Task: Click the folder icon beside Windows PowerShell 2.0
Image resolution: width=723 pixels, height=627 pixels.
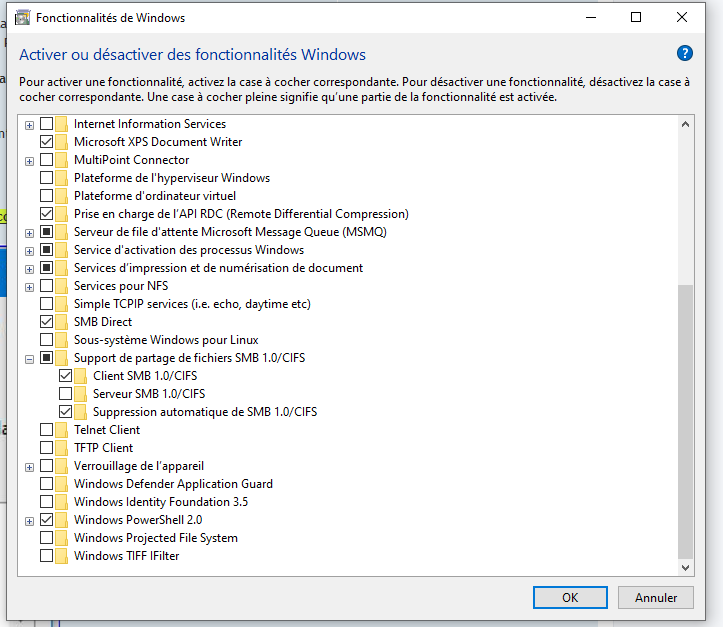Action: [x=61, y=520]
